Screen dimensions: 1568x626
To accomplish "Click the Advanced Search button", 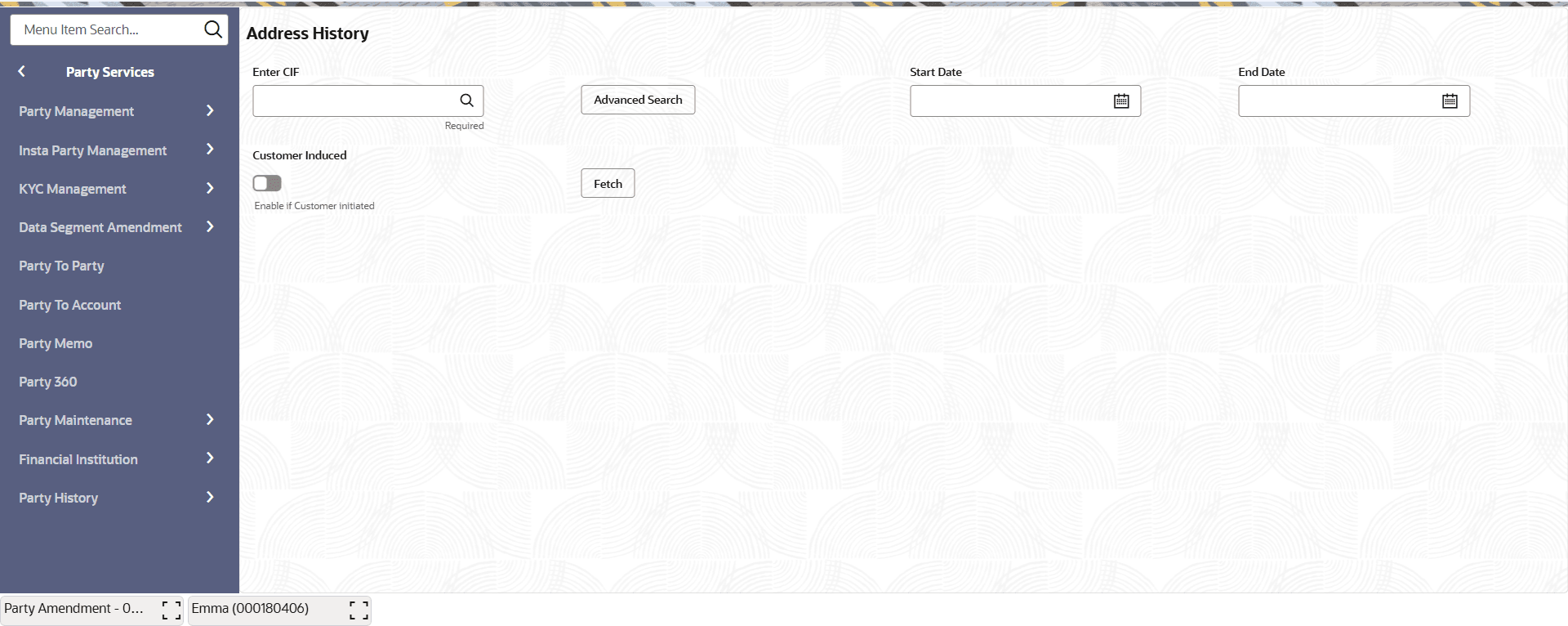I will [638, 100].
